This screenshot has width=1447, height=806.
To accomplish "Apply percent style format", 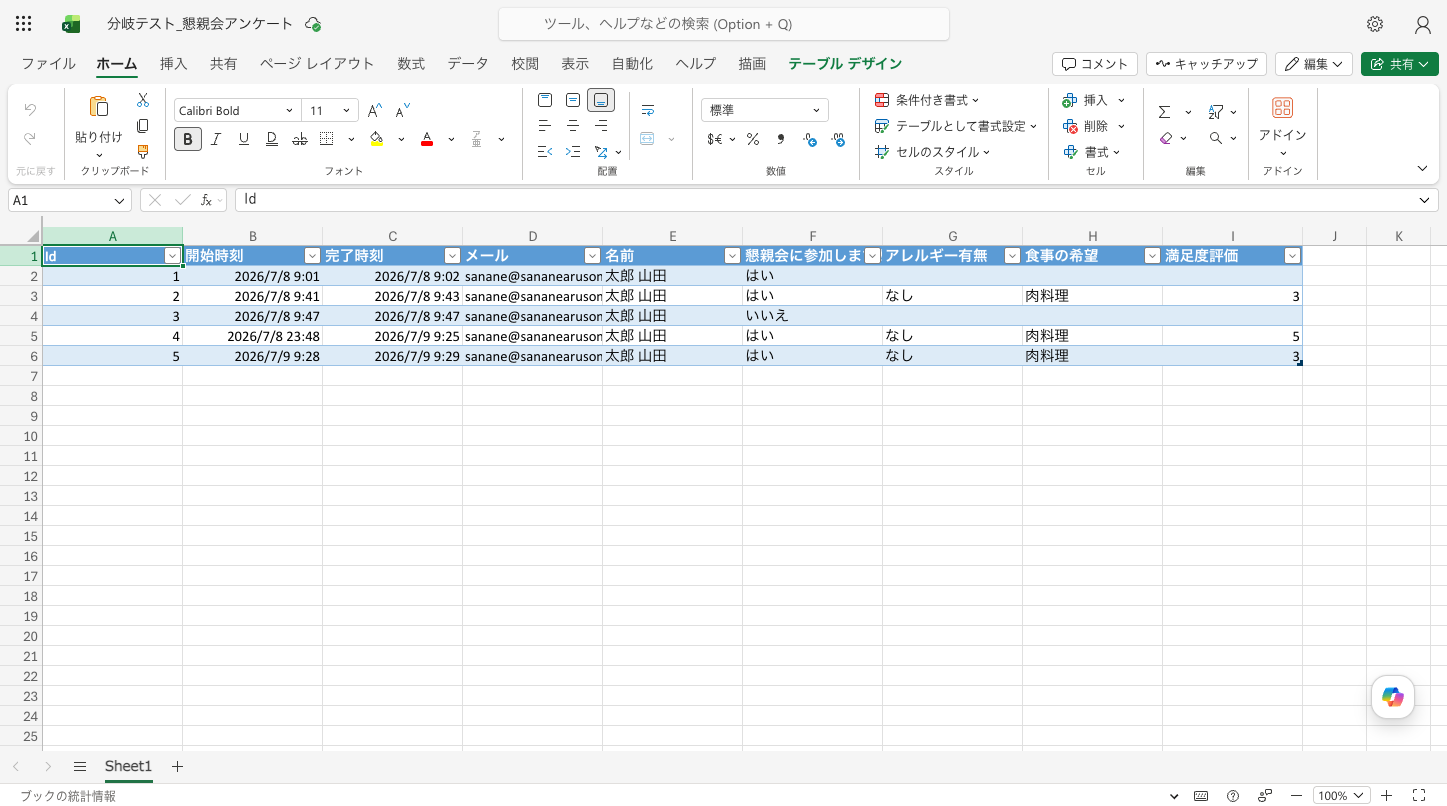I will (753, 139).
